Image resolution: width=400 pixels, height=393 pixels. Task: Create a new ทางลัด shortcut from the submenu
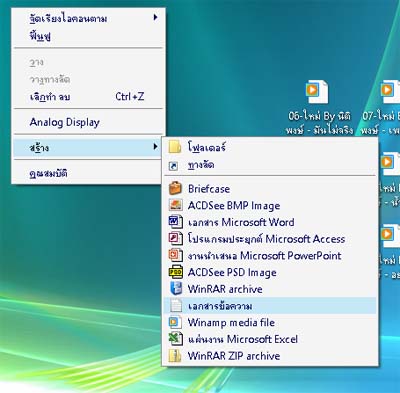click(x=201, y=165)
